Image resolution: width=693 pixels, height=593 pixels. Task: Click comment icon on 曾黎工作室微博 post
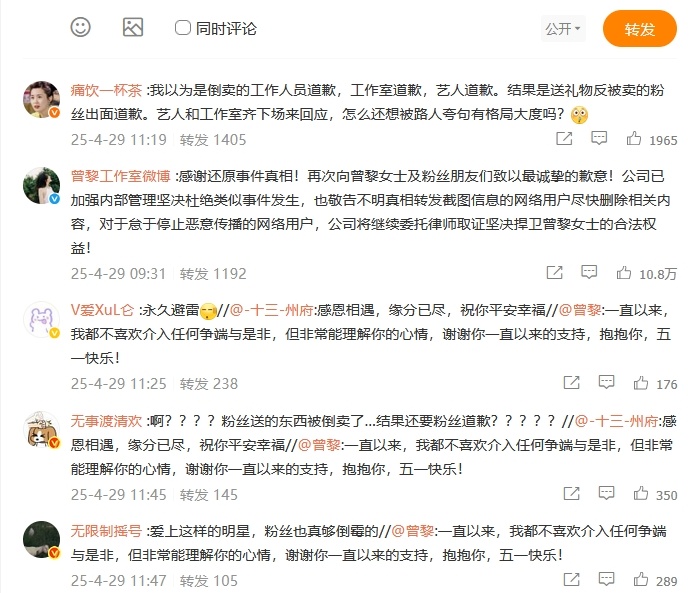tap(589, 272)
